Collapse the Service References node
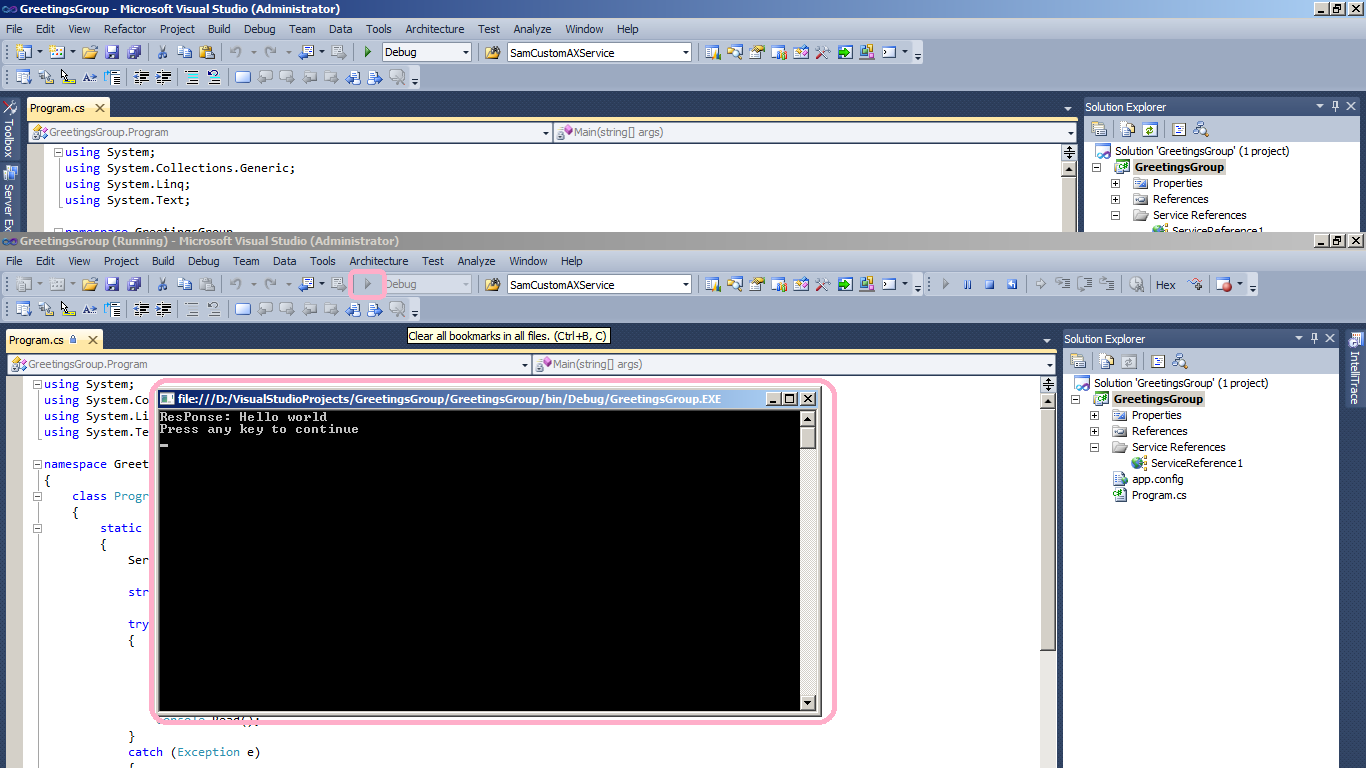 tap(1095, 447)
